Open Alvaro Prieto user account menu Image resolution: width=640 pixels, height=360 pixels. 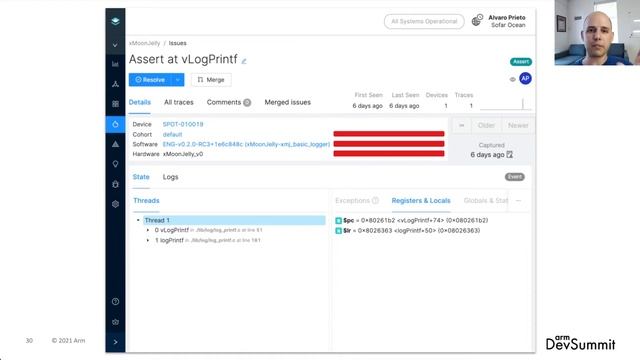(507, 21)
